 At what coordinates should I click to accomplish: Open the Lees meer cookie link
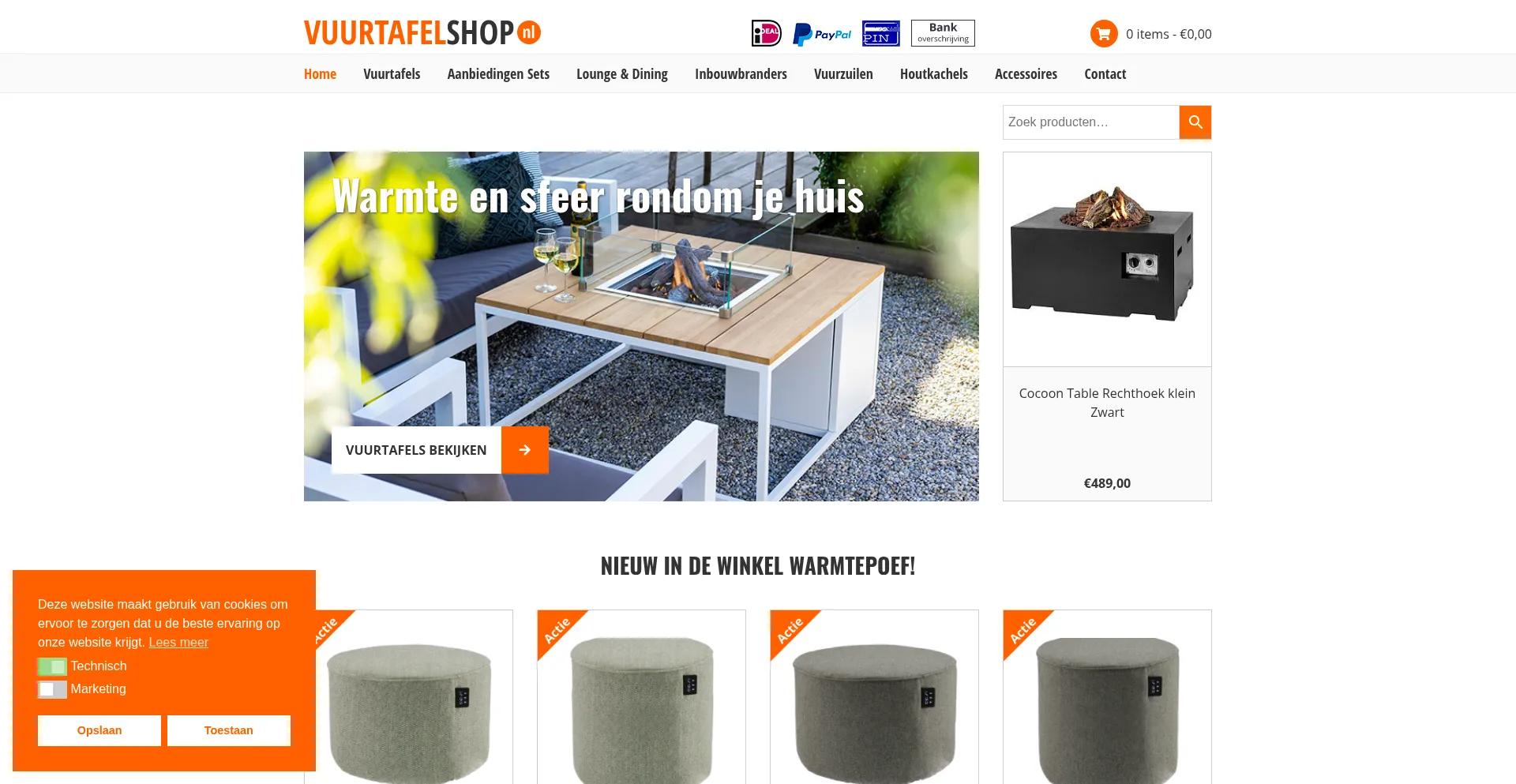coord(178,642)
